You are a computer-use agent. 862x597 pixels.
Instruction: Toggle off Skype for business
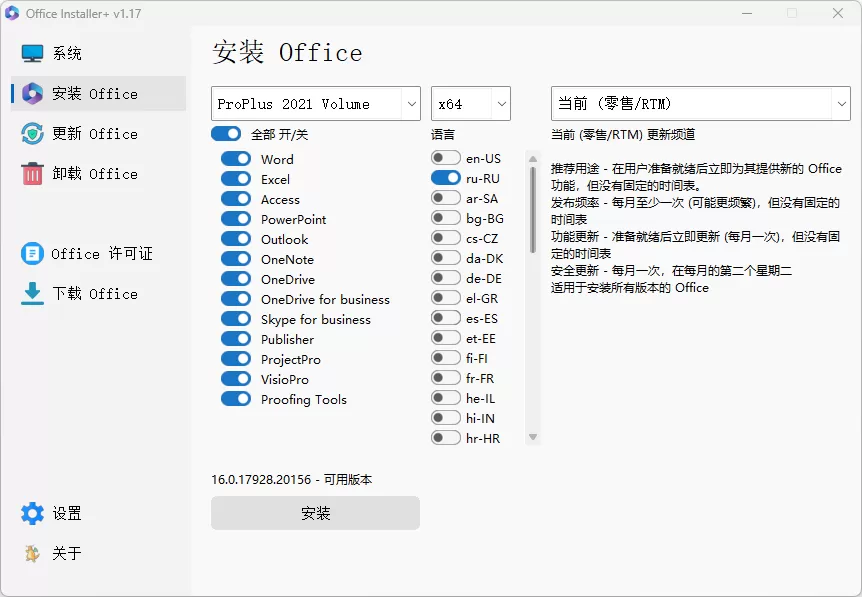point(235,318)
